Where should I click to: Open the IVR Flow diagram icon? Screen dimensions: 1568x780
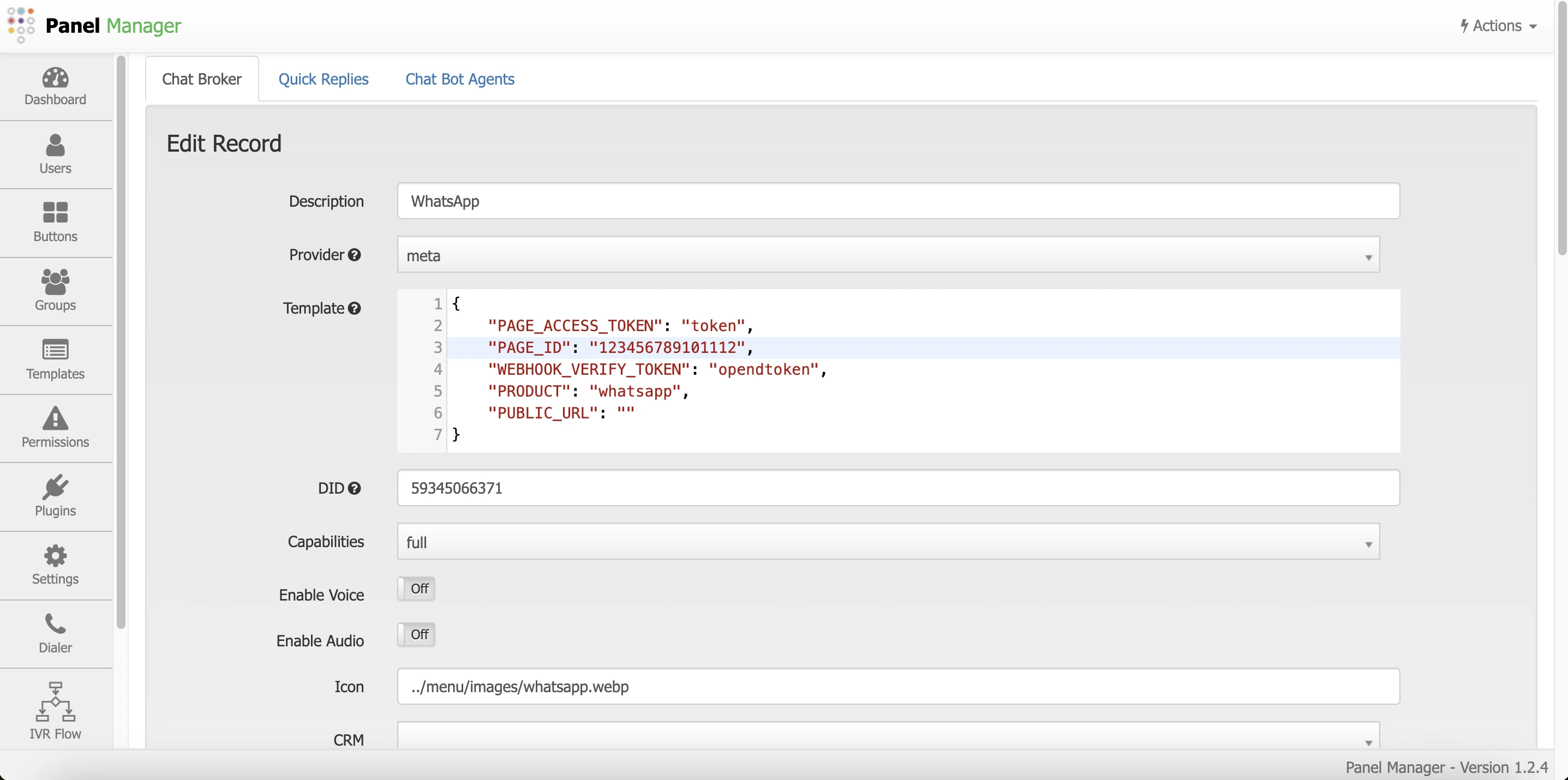coord(55,701)
